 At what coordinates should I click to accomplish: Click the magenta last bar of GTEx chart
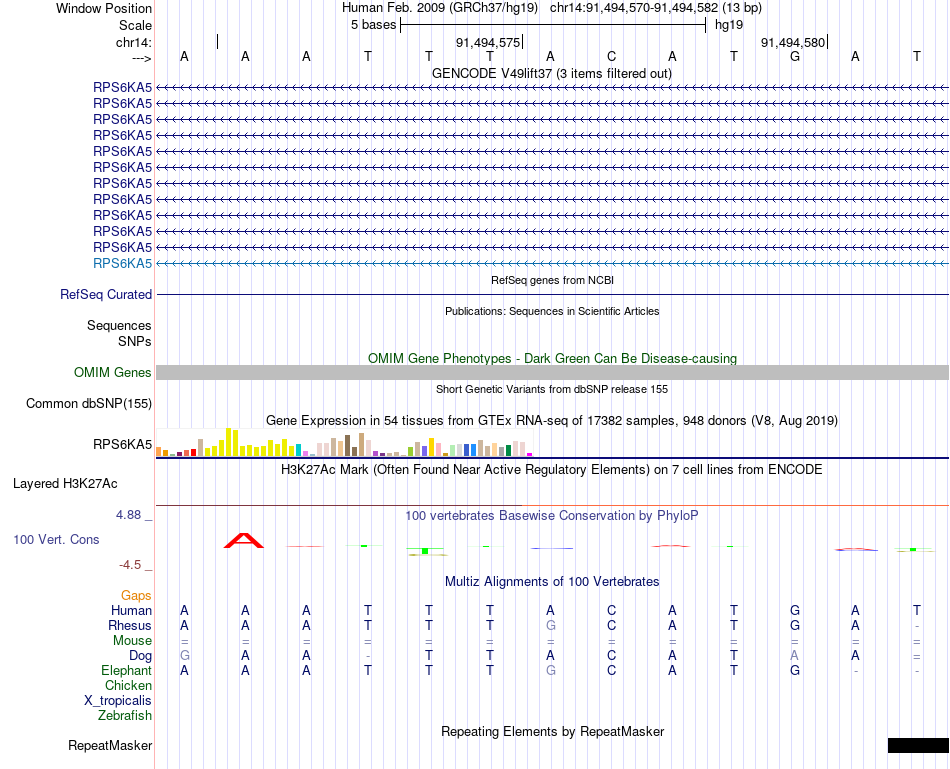[x=530, y=454]
